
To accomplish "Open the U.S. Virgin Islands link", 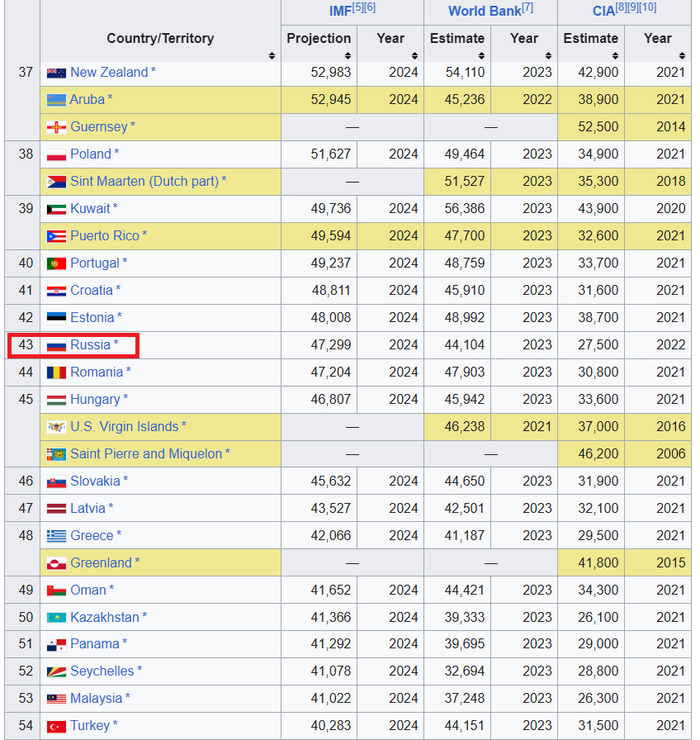I will tap(124, 427).
